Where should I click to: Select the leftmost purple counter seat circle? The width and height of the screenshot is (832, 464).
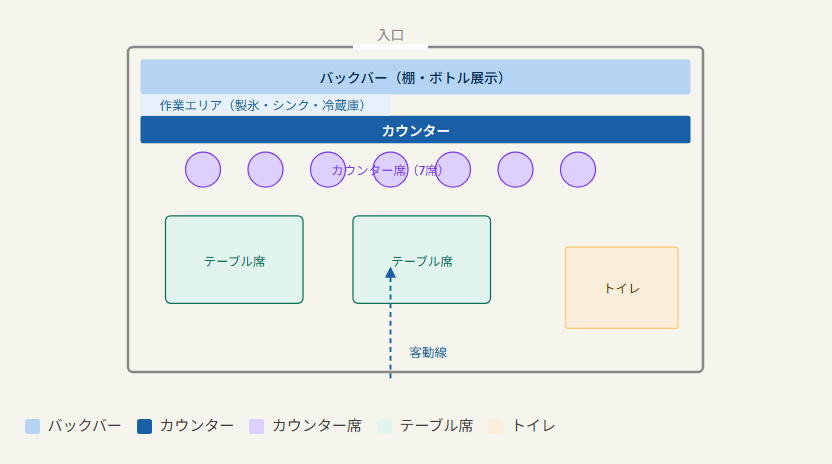203,169
